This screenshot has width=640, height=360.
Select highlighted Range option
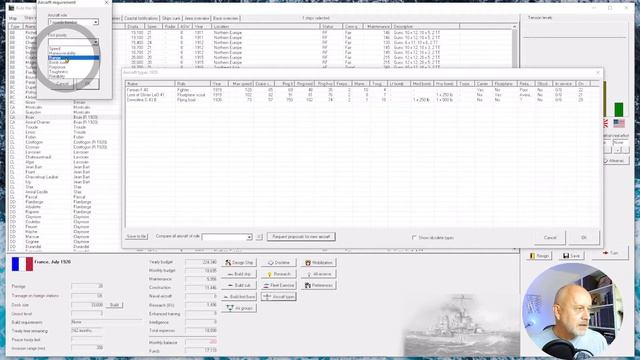point(73,58)
